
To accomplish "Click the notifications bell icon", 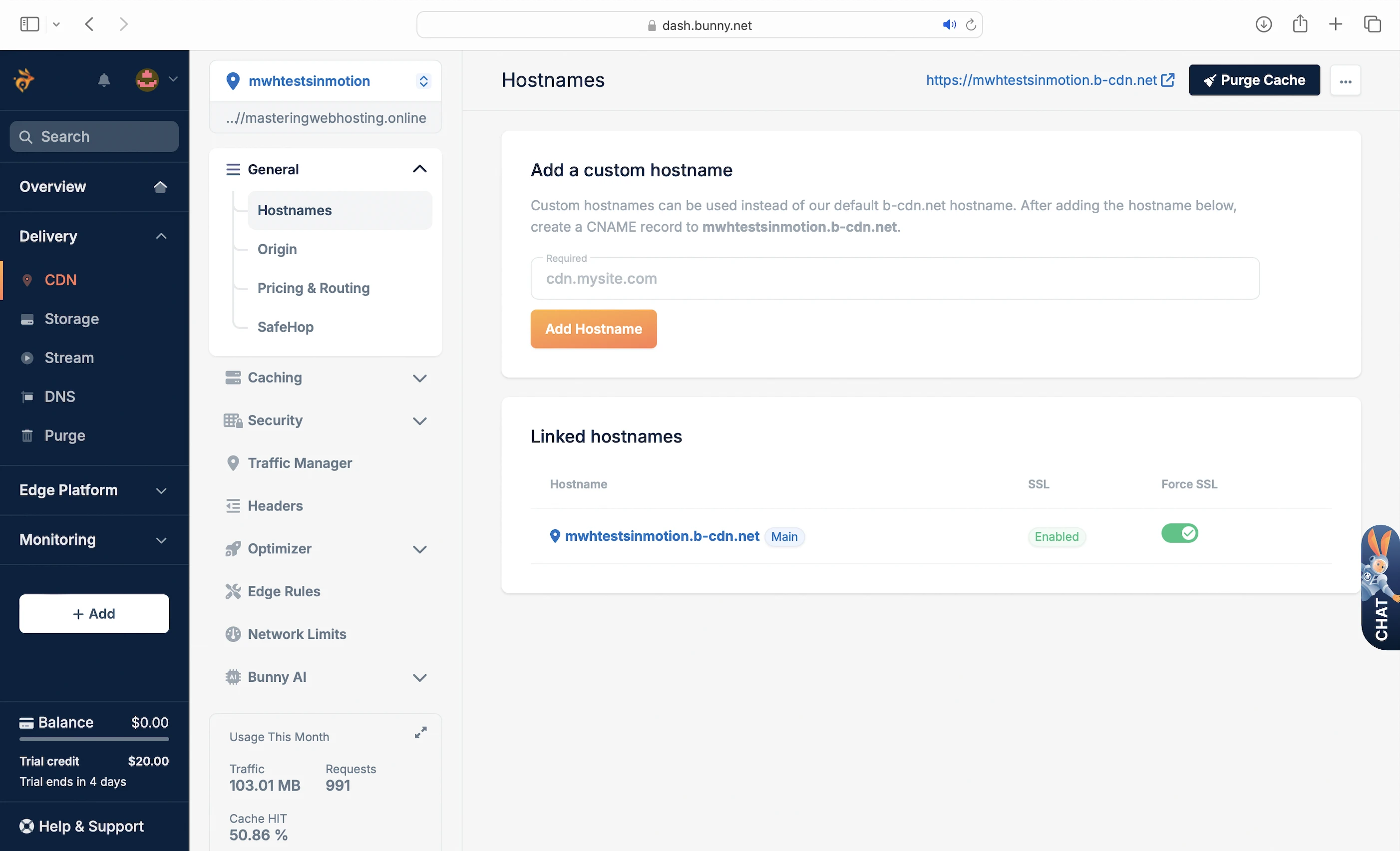I will tap(103, 80).
